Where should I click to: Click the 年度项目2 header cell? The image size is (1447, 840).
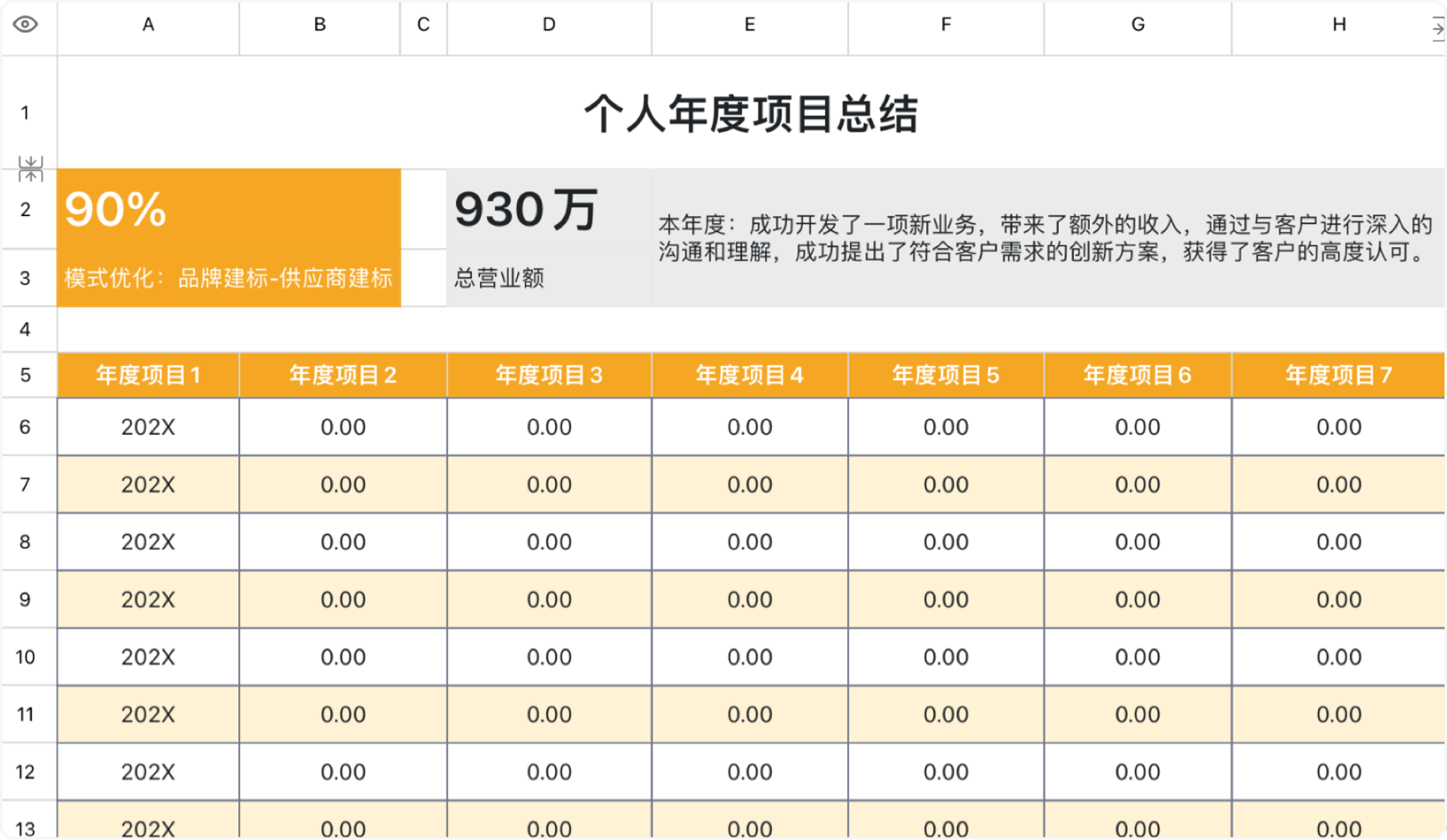point(343,376)
